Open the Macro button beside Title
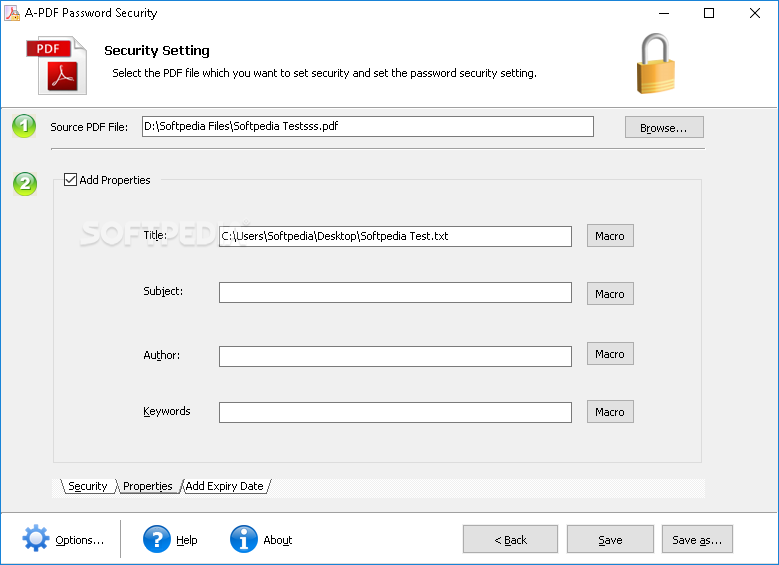This screenshot has height=565, width=779. [x=610, y=236]
